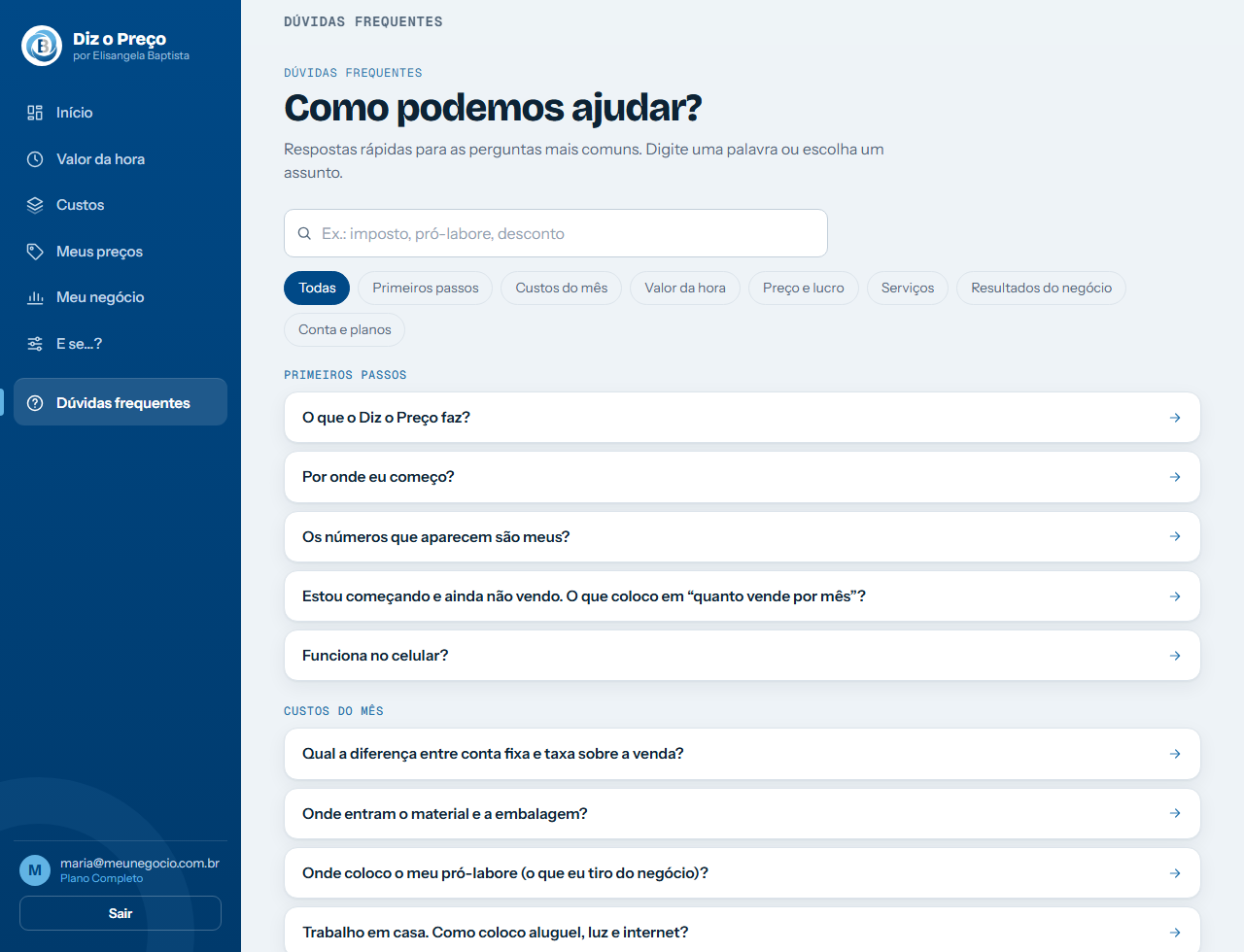This screenshot has width=1244, height=952.
Task: Open arrow for conta fixa e taxa question
Action: pyautogui.click(x=1175, y=754)
